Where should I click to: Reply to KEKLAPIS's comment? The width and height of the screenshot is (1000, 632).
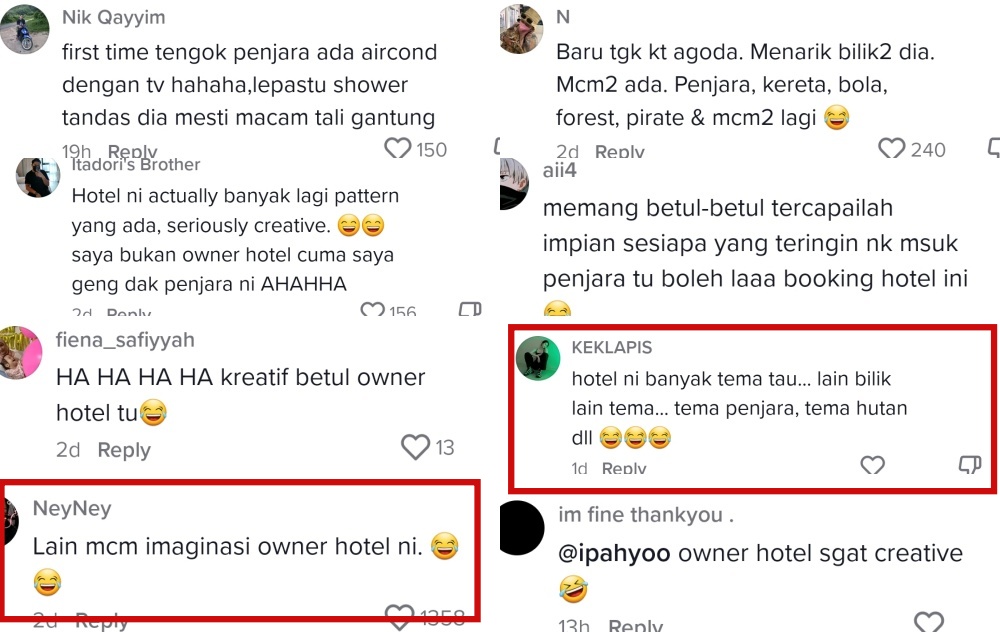tap(624, 468)
